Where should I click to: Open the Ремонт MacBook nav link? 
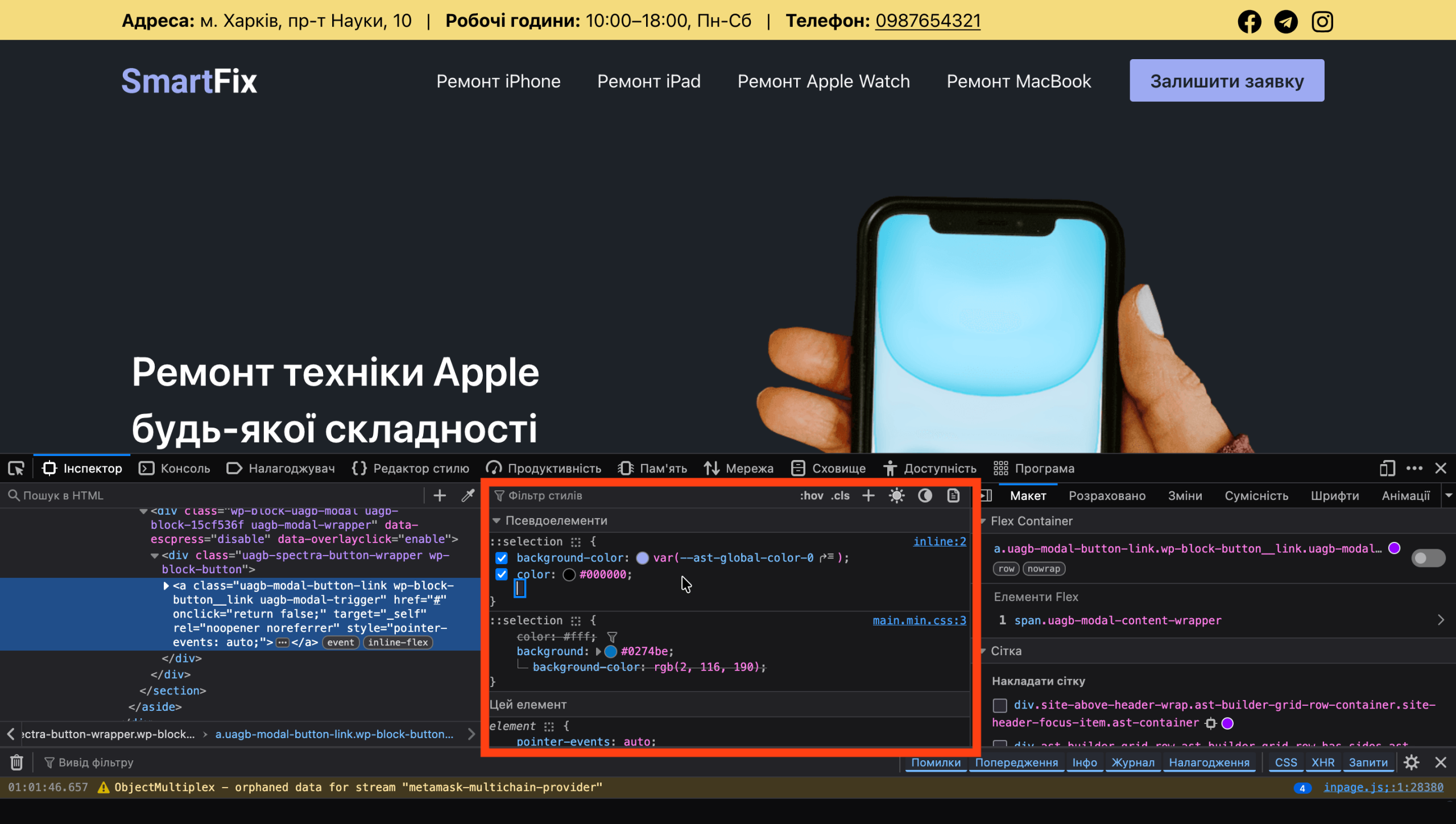[x=1019, y=81]
